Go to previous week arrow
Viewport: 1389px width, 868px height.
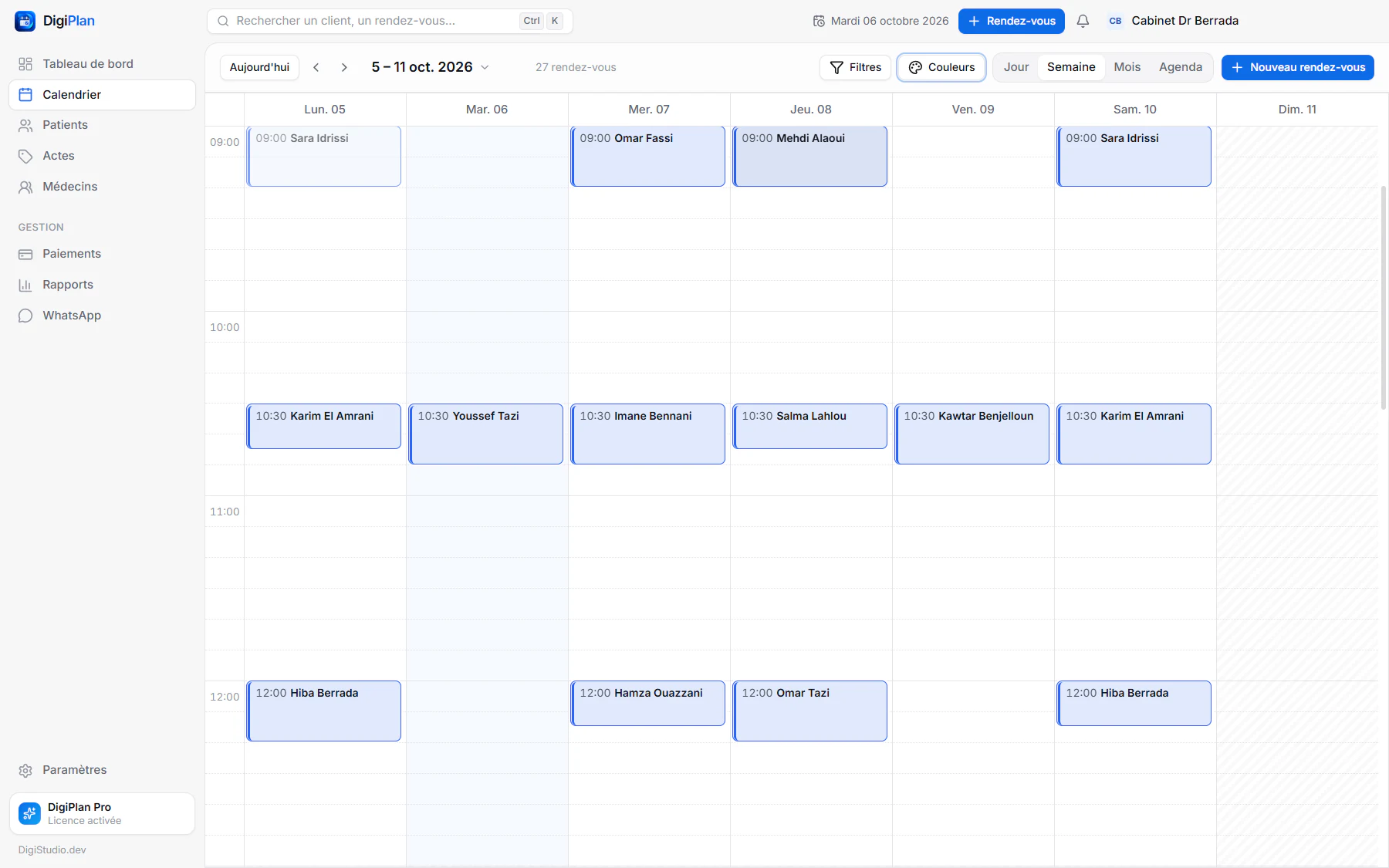[316, 67]
